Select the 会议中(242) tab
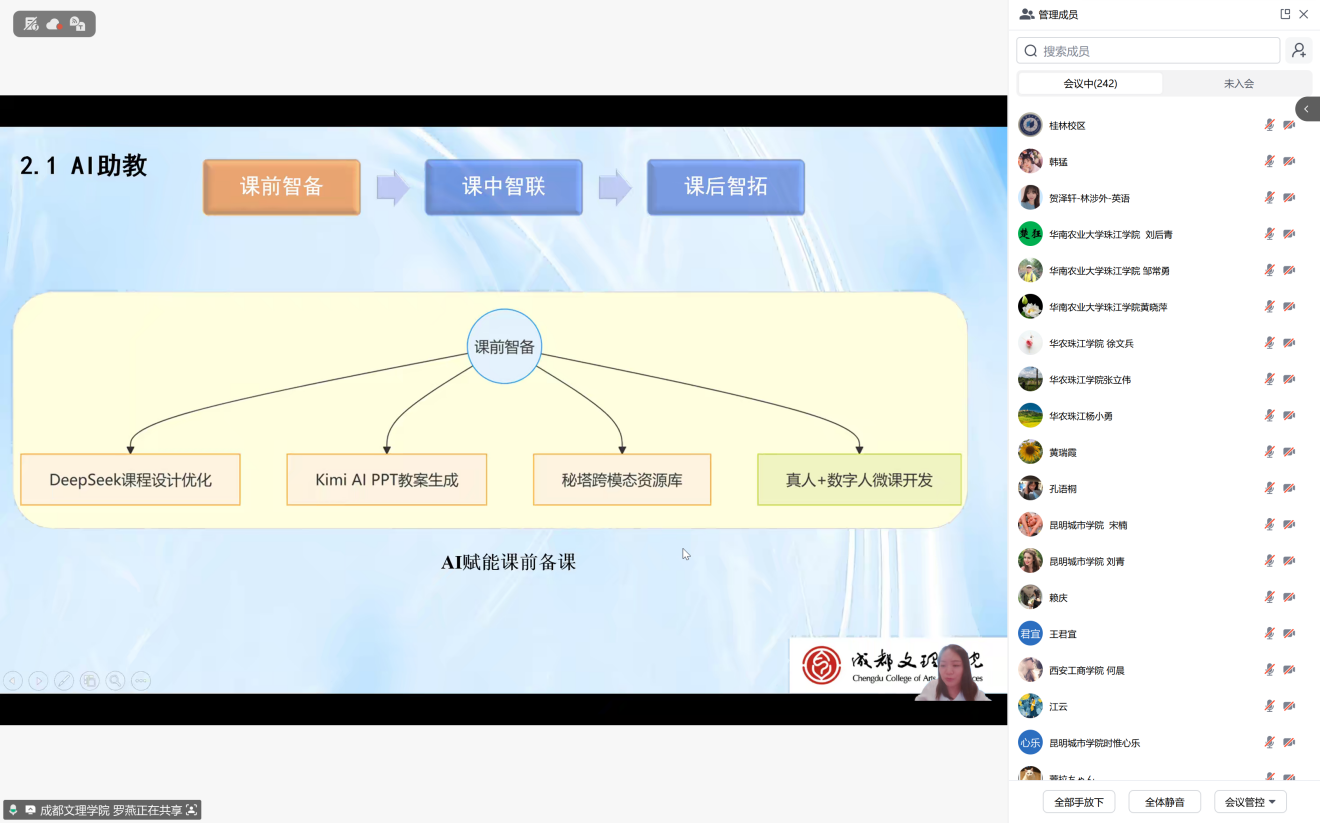 (x=1090, y=84)
